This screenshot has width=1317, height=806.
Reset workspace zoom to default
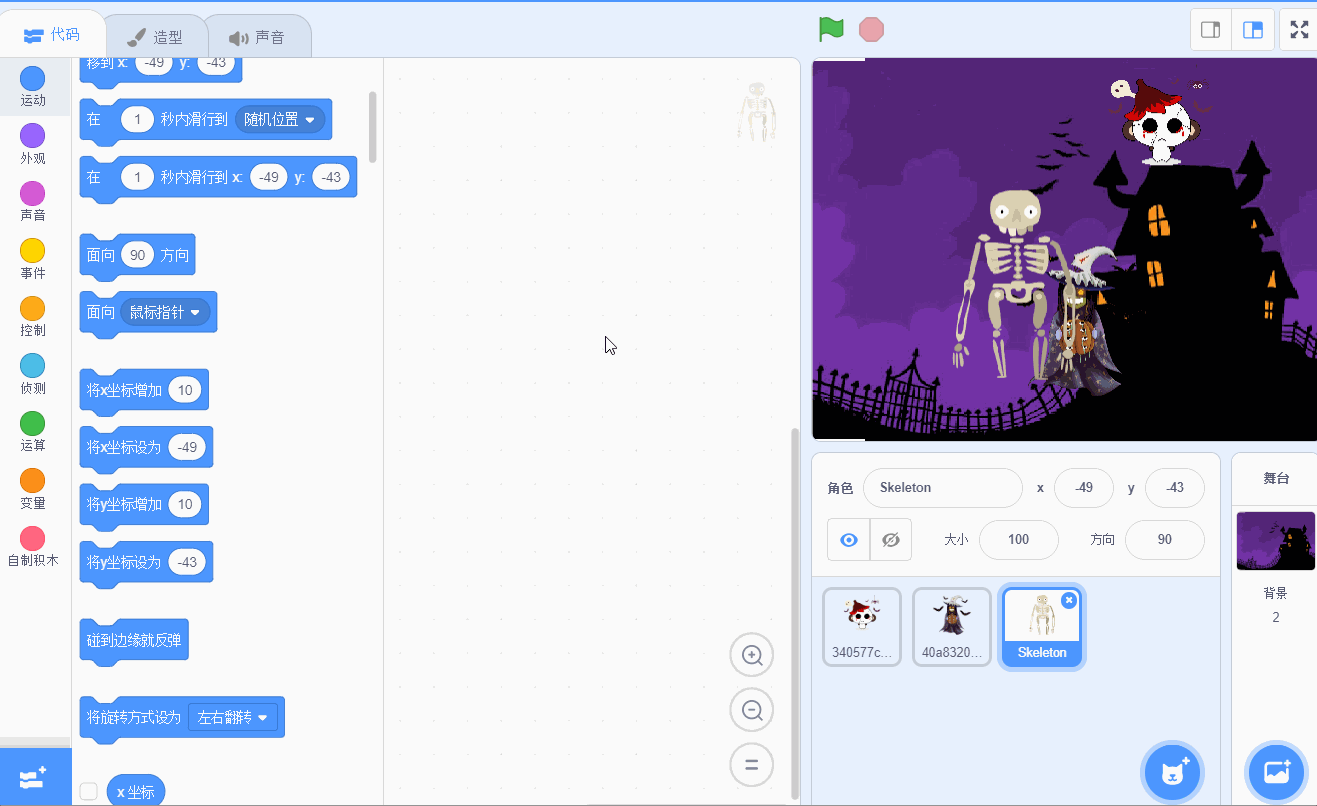(752, 766)
